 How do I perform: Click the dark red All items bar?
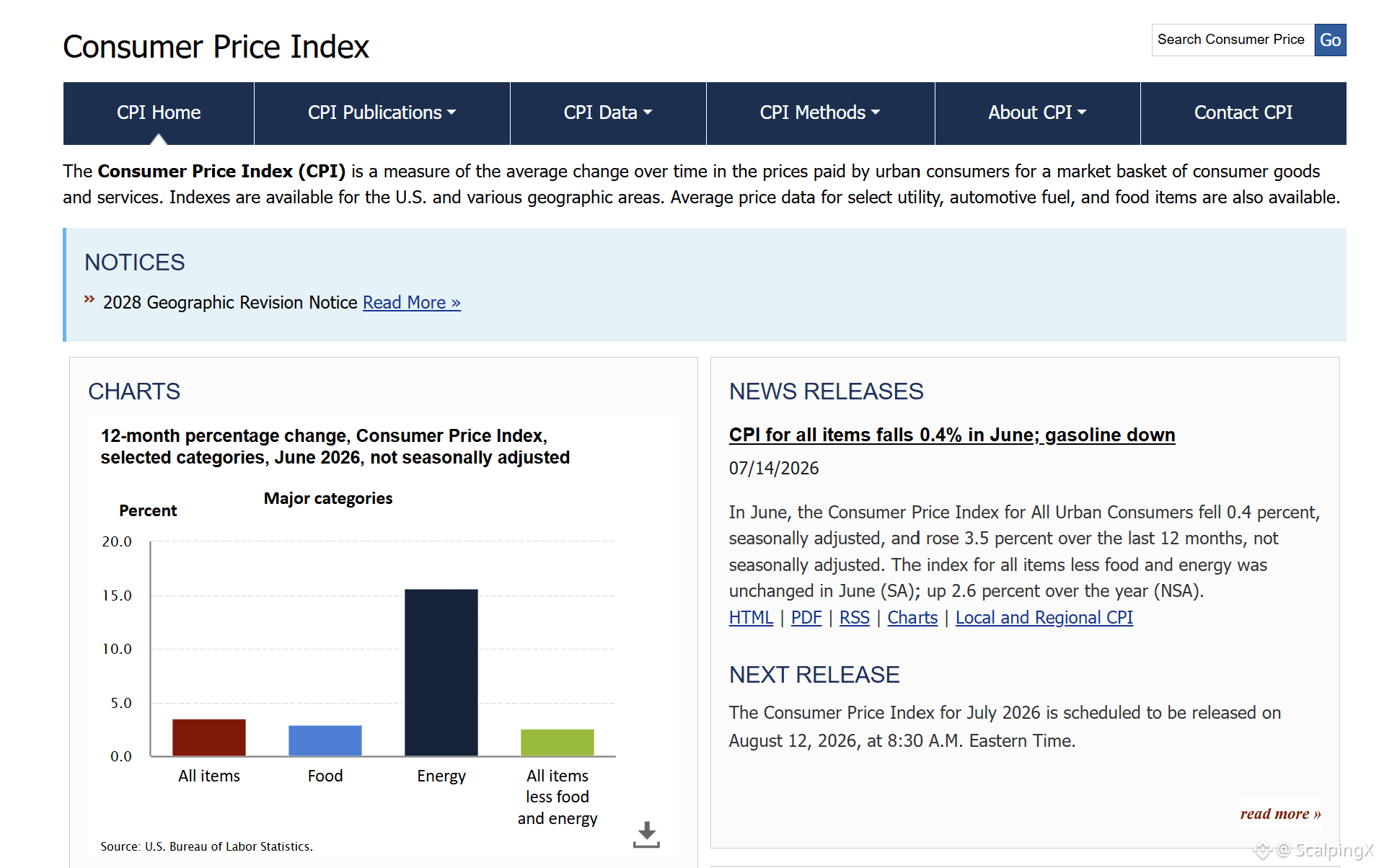coord(209,738)
